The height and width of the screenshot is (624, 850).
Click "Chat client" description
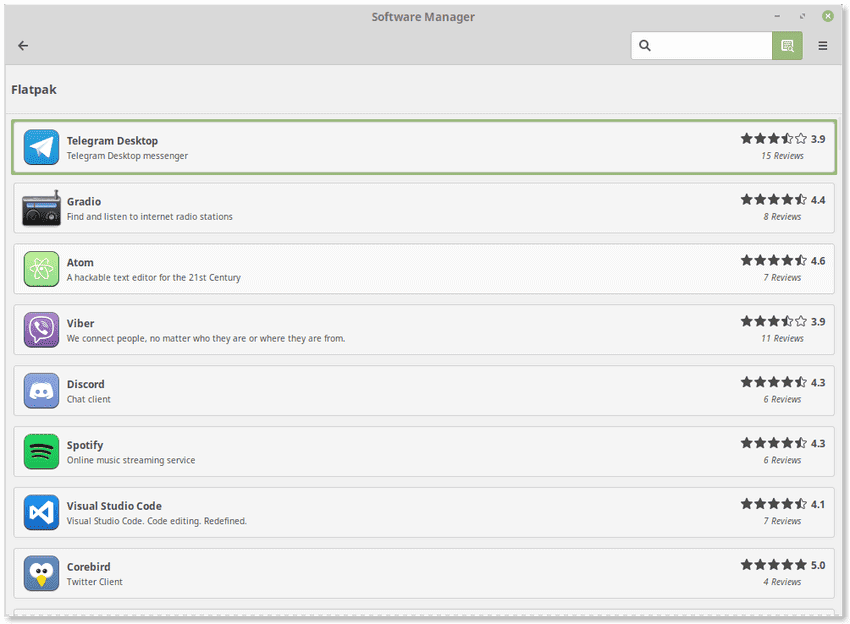click(89, 400)
